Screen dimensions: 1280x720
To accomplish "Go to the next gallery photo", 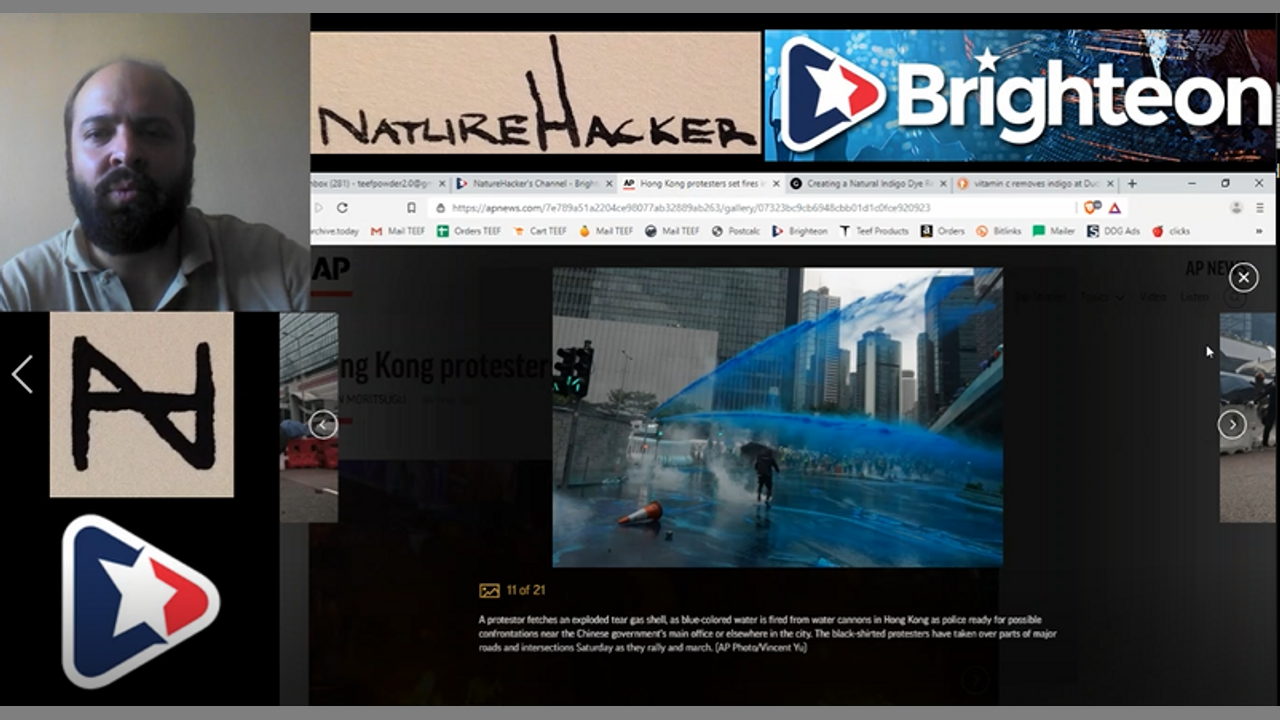I will click(1231, 425).
